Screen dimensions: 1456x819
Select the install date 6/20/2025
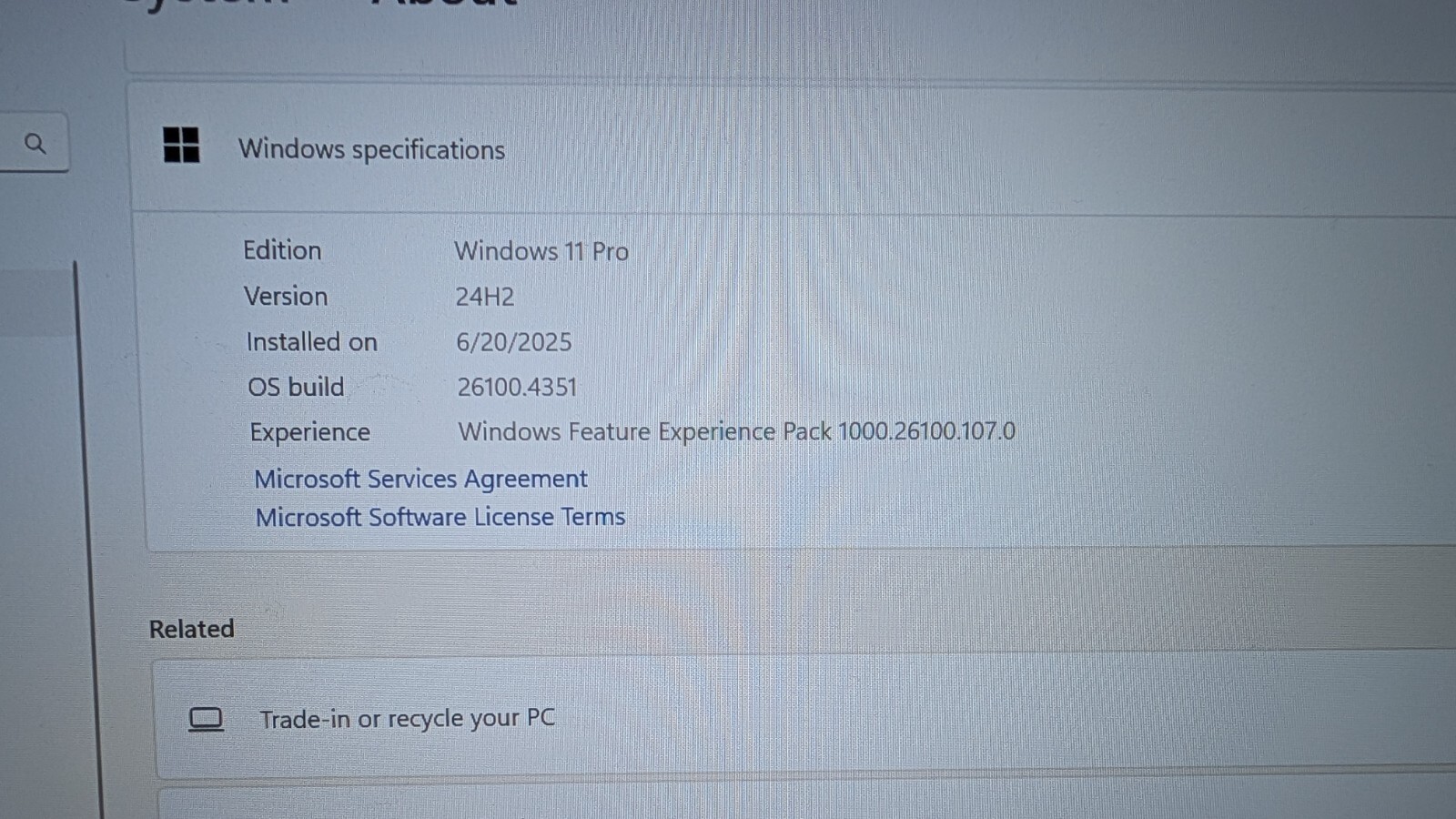coord(514,342)
